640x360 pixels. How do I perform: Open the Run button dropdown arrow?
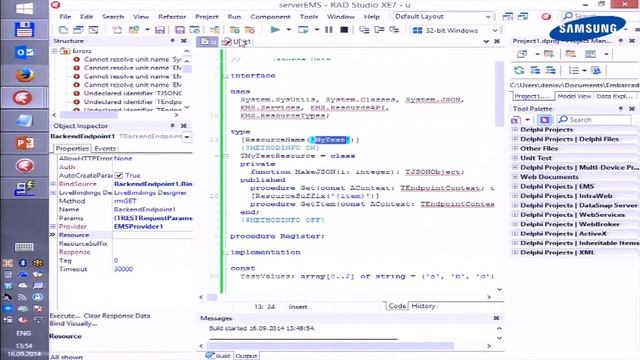coord(289,30)
